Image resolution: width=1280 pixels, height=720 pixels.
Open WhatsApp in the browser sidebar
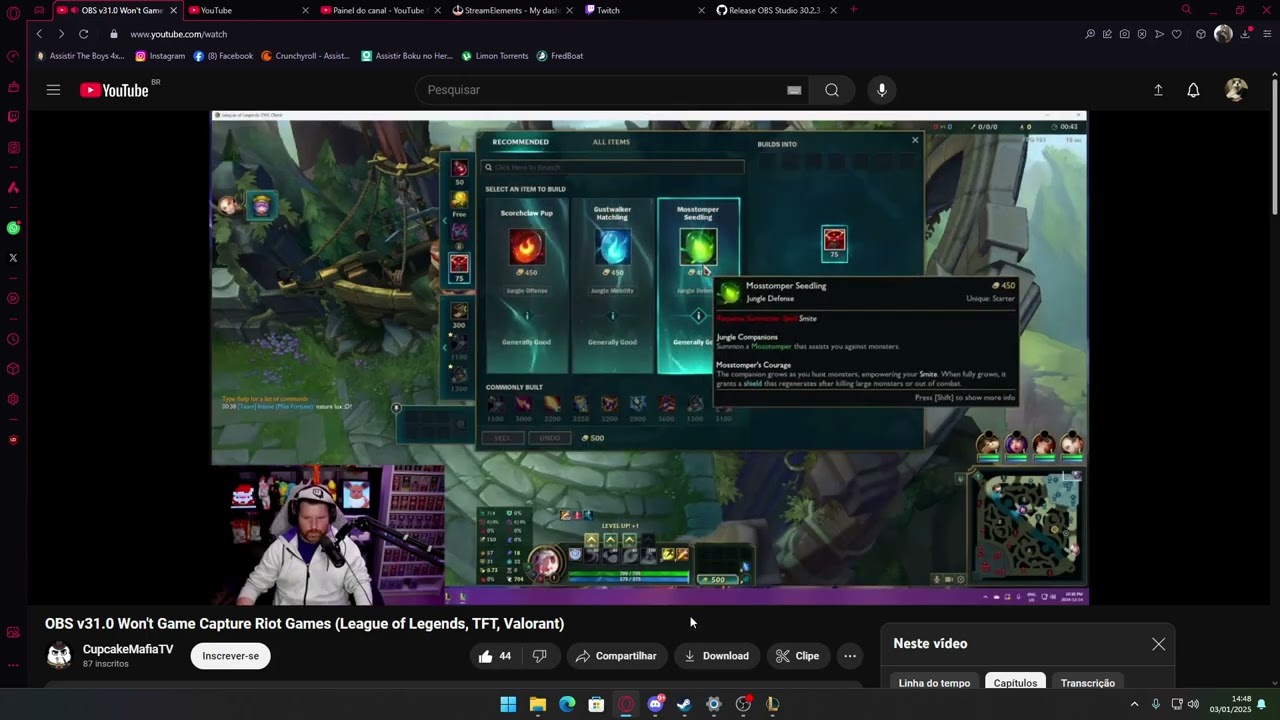pyautogui.click(x=13, y=228)
